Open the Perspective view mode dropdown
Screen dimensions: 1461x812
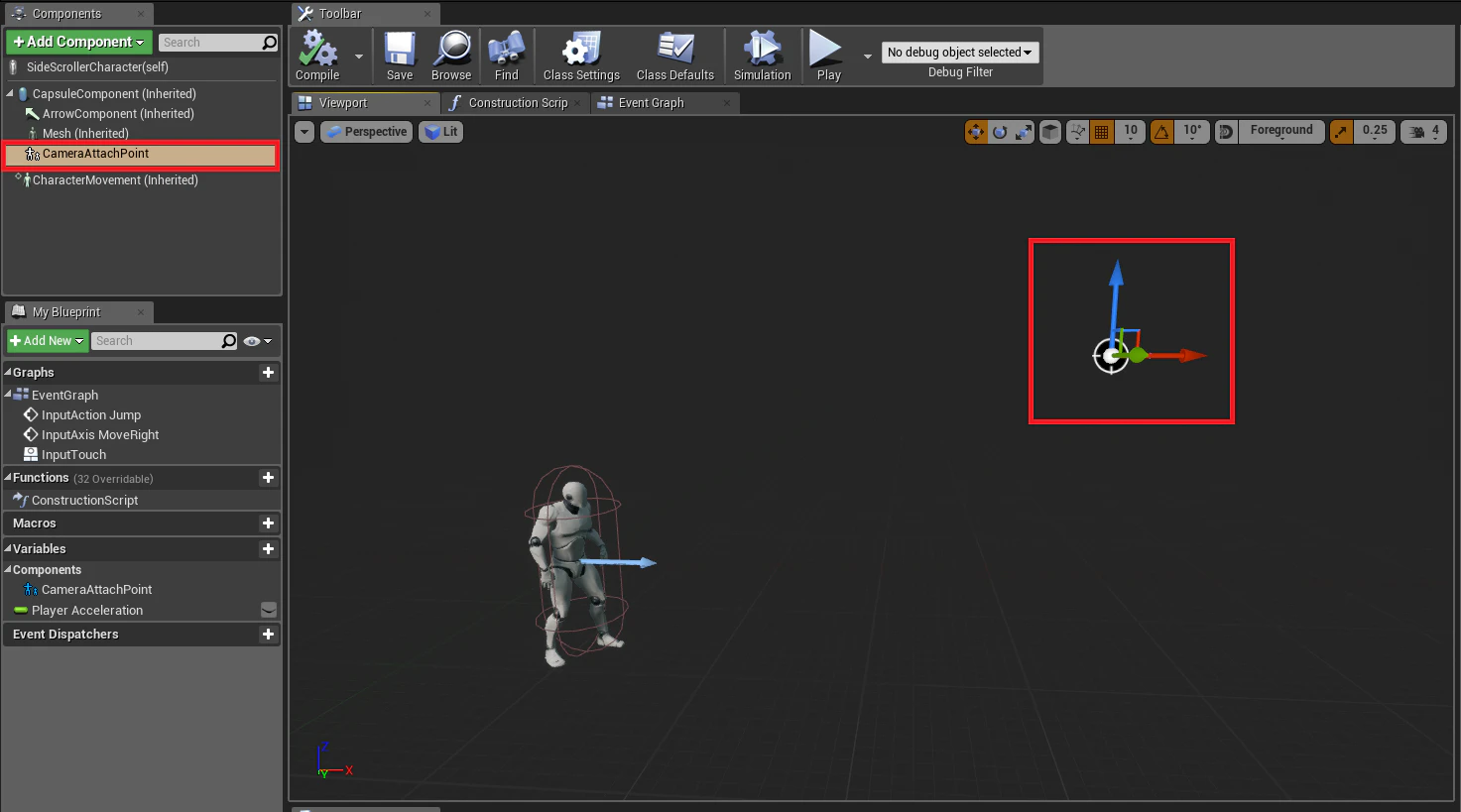pos(366,132)
